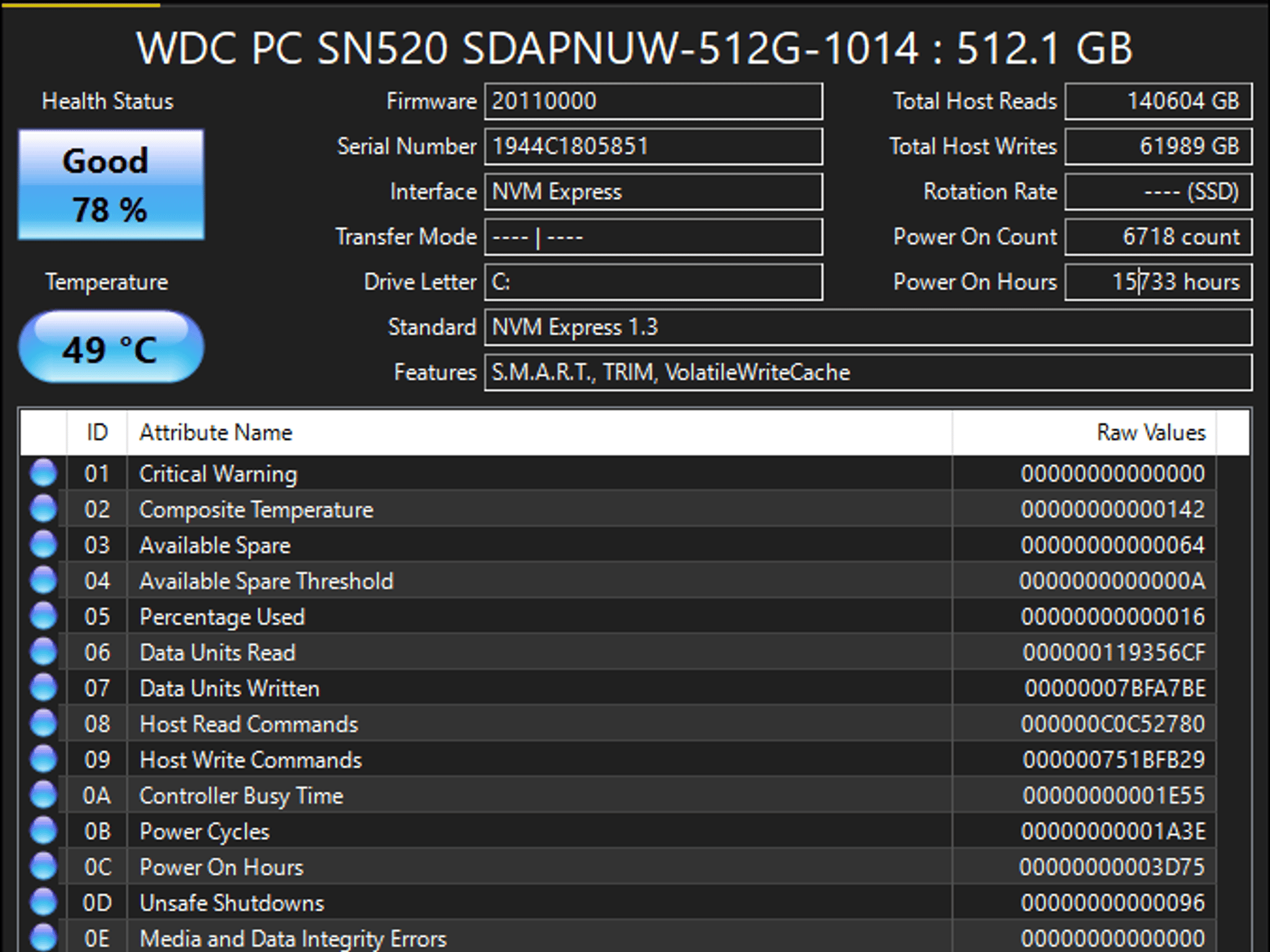This screenshot has width=1270, height=952.
Task: Click raw value 000000C0C52780
Action: coord(1113,725)
